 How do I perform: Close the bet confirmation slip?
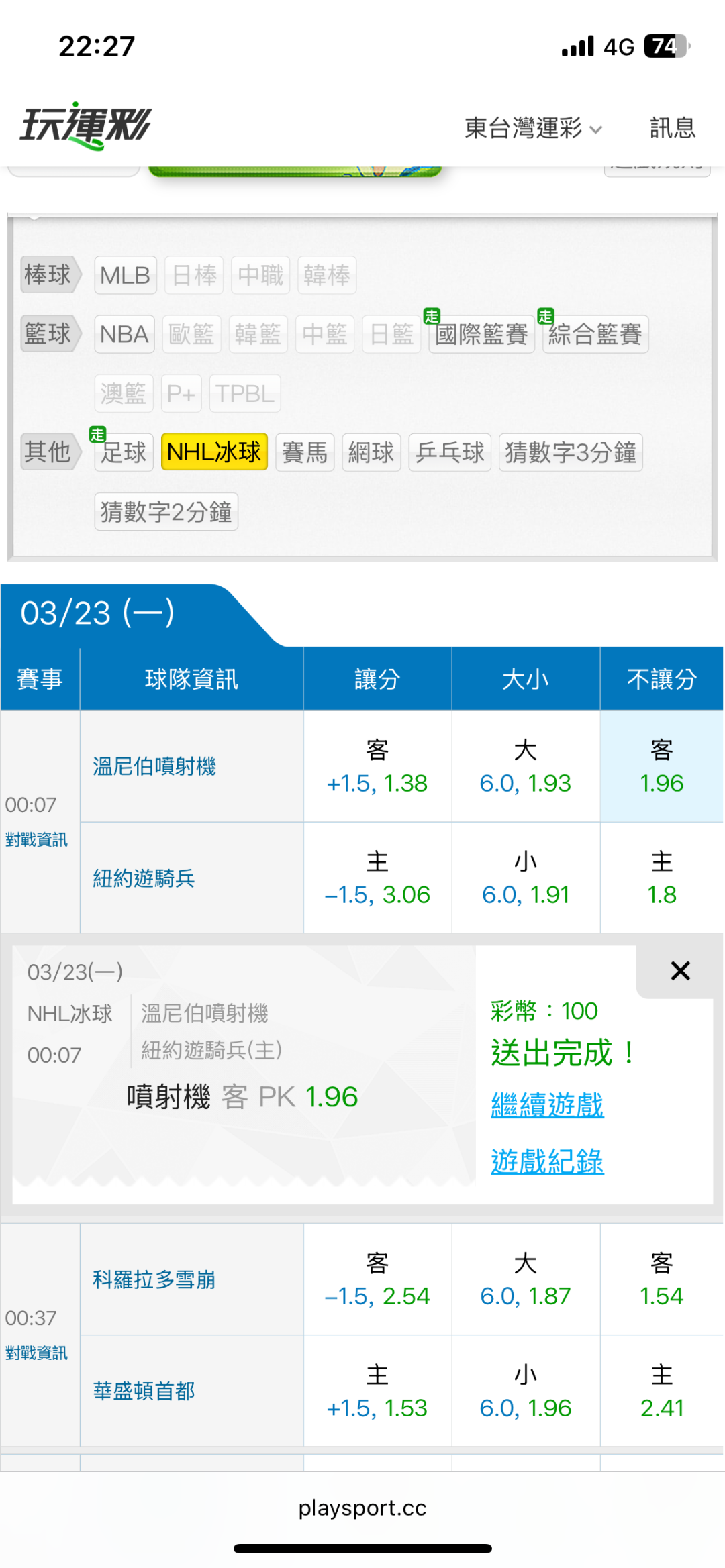[x=680, y=970]
